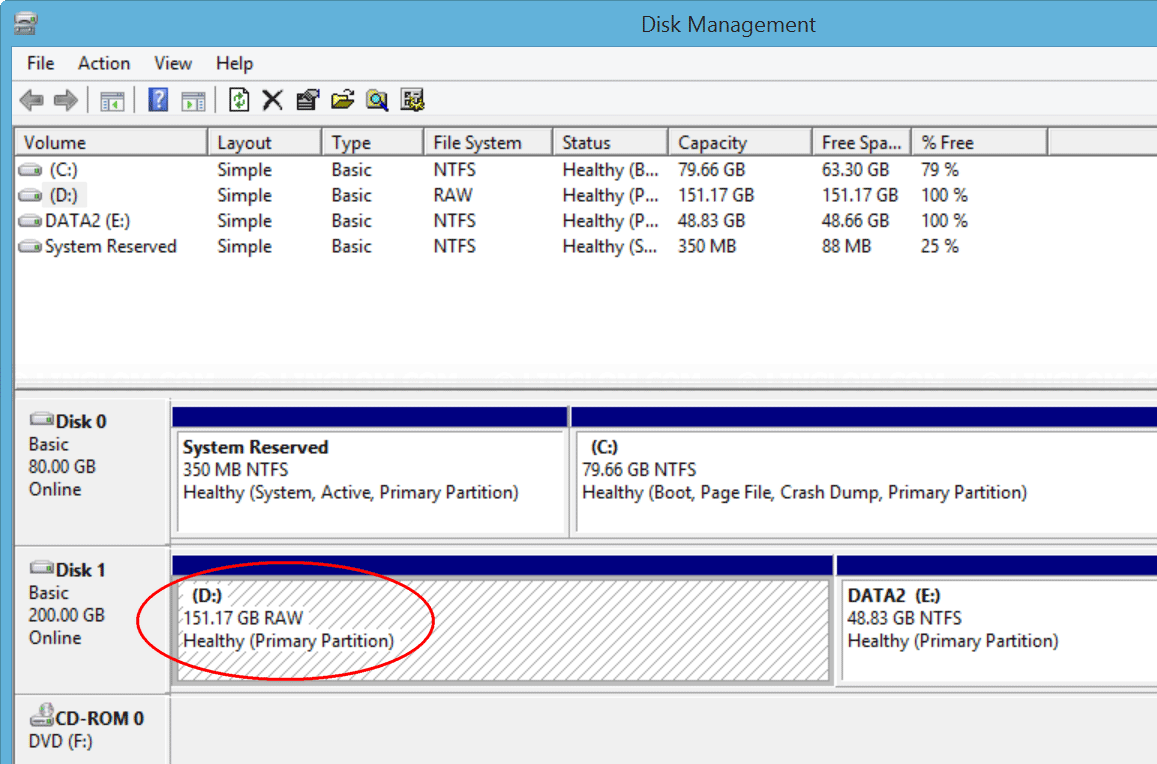
Task: Click the Refresh toolbar icon
Action: click(x=239, y=100)
